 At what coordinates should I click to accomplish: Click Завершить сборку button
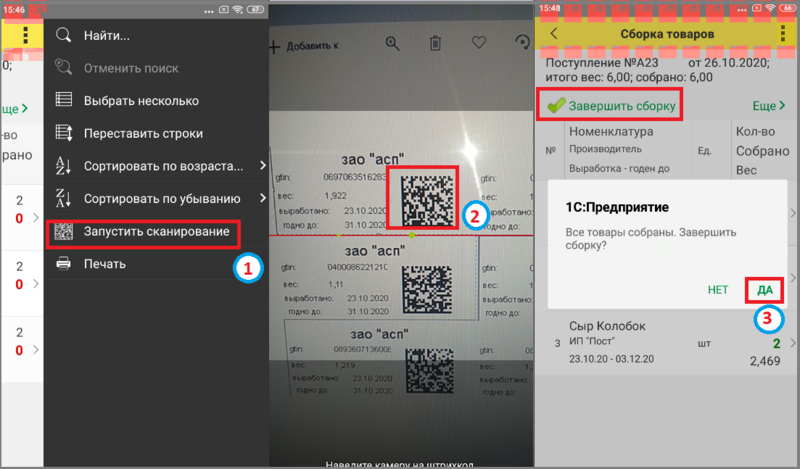pyautogui.click(x=610, y=106)
